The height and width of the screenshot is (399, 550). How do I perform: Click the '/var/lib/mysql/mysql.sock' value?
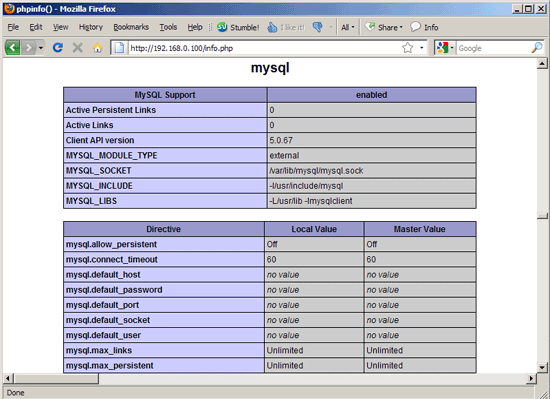tap(316, 171)
